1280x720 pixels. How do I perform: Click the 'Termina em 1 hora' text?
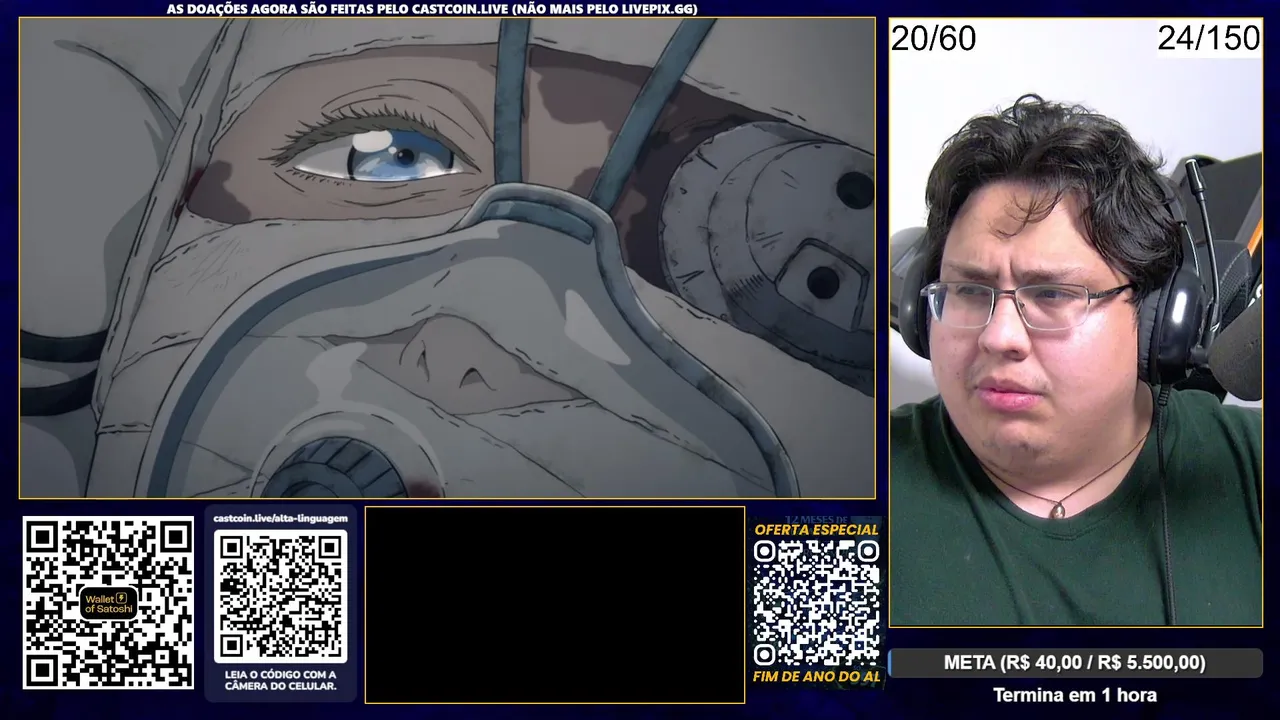point(1075,695)
